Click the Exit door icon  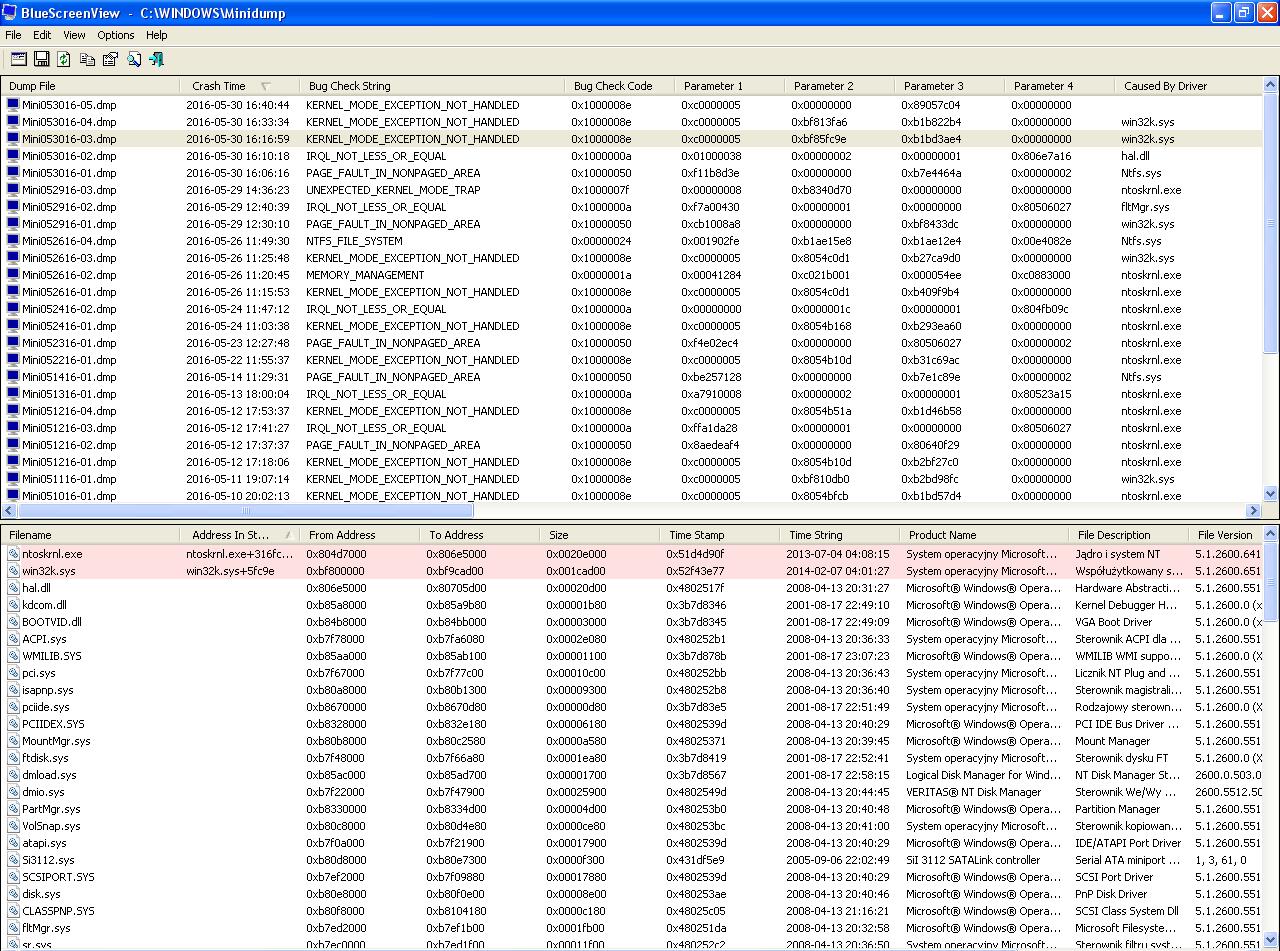[157, 60]
